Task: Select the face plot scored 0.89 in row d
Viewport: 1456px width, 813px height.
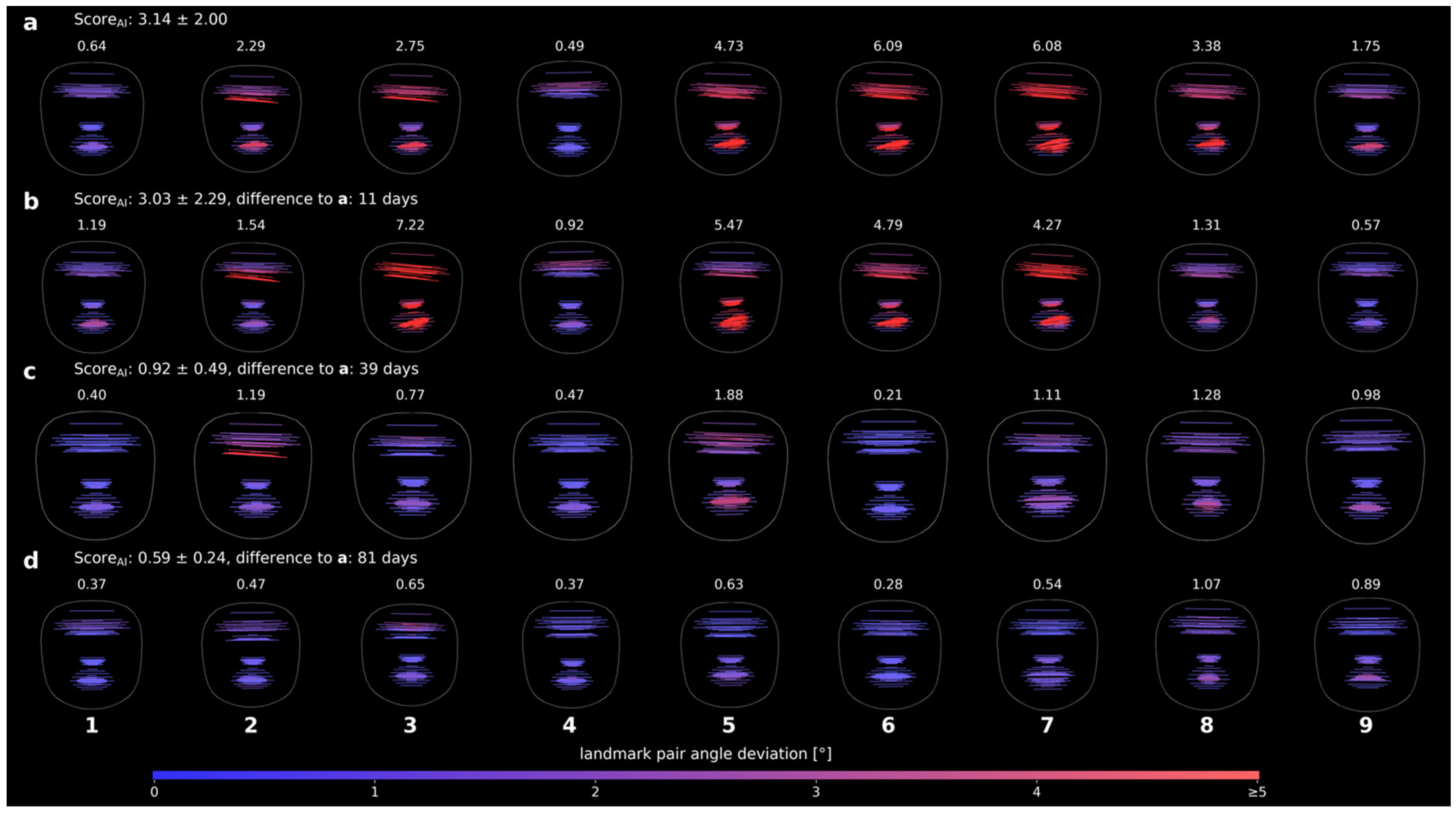Action: tap(1366, 655)
